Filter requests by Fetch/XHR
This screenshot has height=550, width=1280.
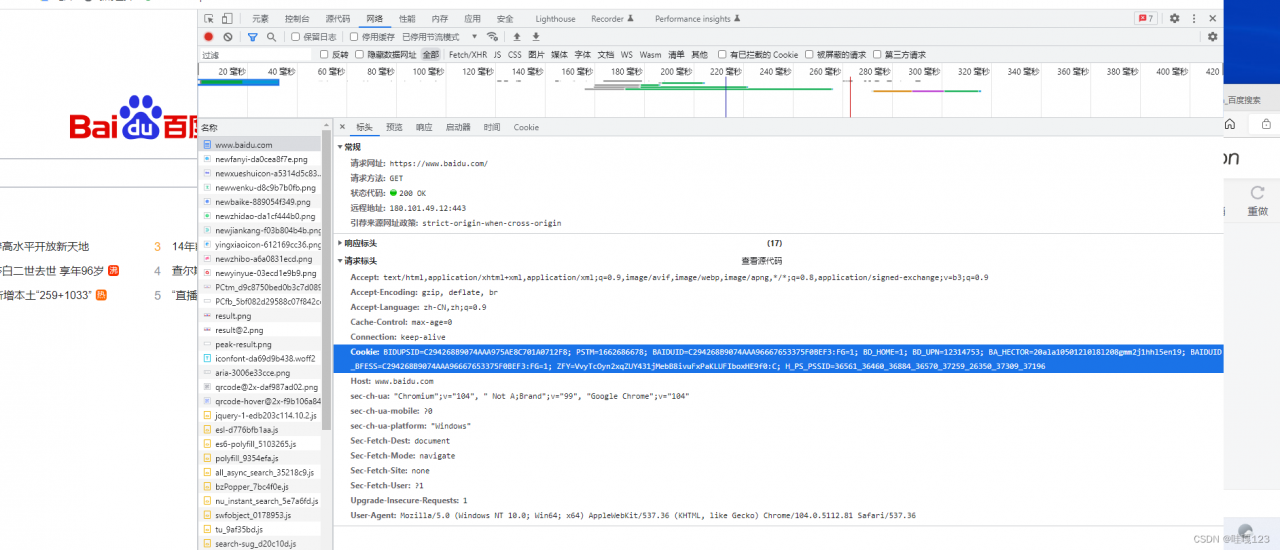tap(468, 55)
